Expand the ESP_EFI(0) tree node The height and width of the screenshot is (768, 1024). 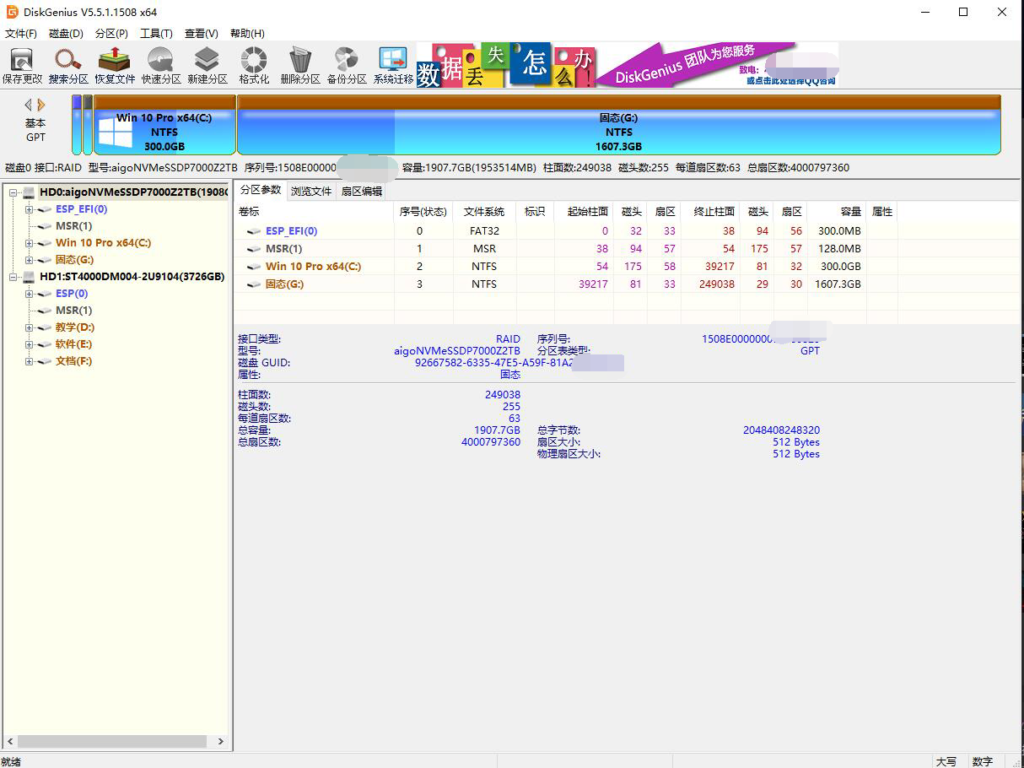(29, 210)
